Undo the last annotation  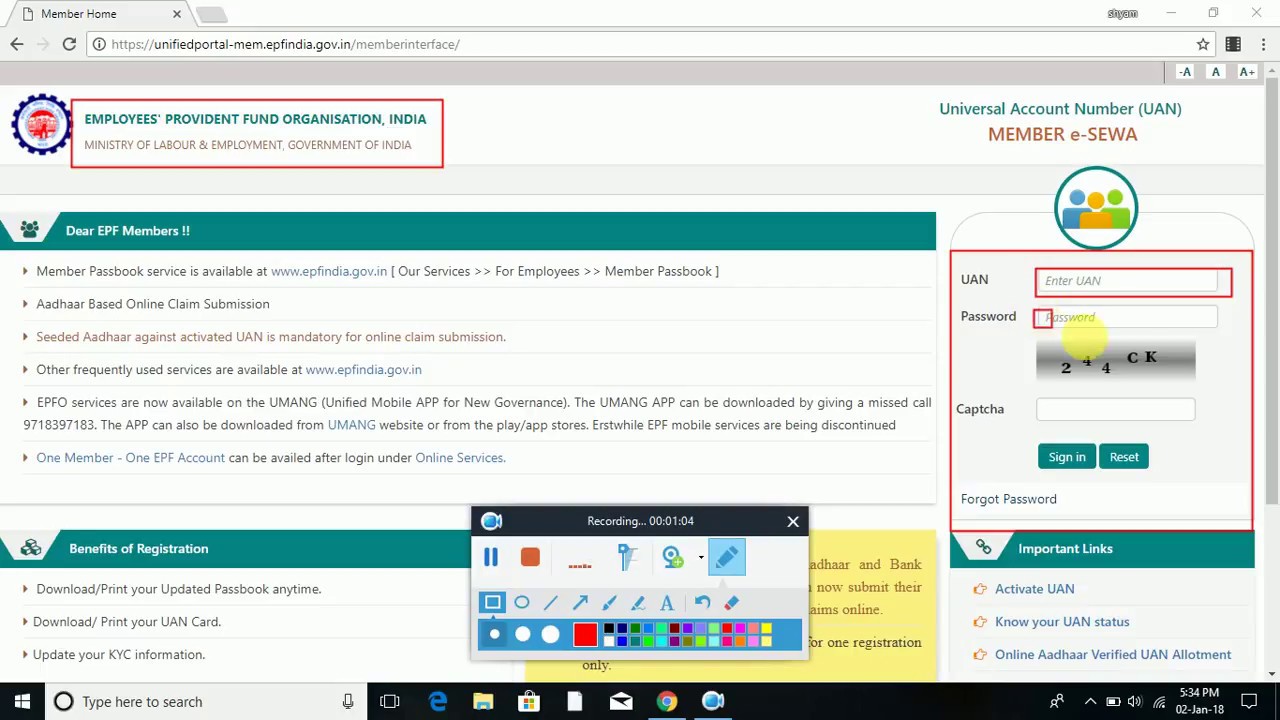pos(702,602)
